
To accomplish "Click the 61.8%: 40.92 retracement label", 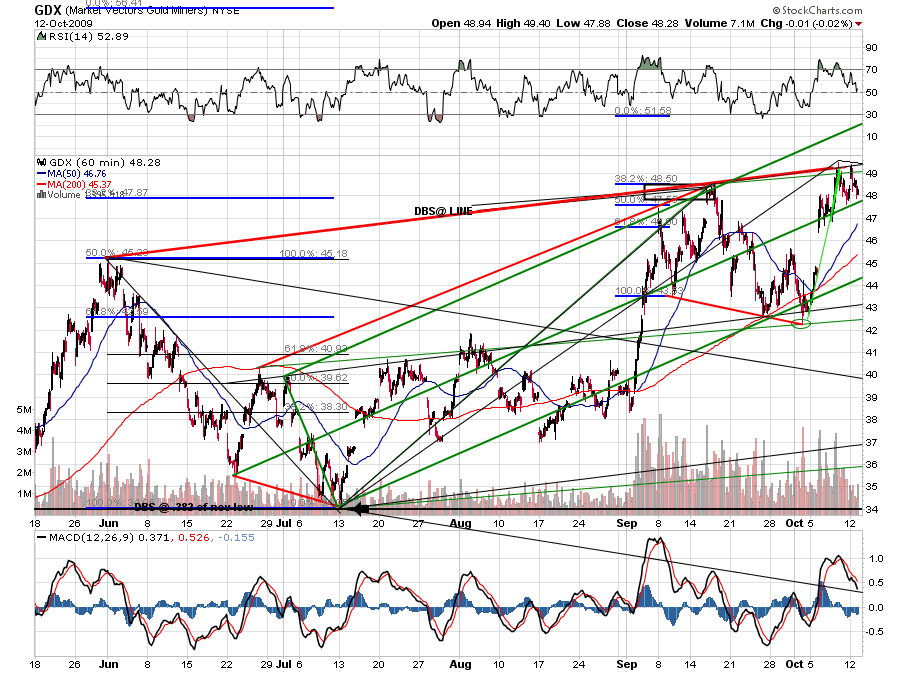I will [316, 349].
